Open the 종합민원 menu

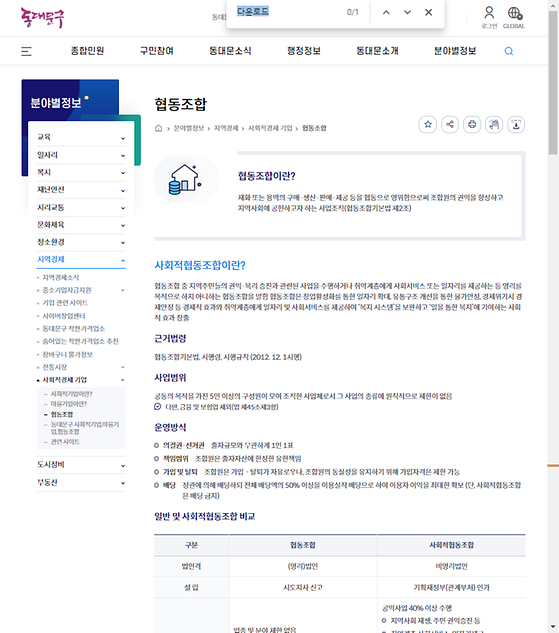pyautogui.click(x=88, y=51)
